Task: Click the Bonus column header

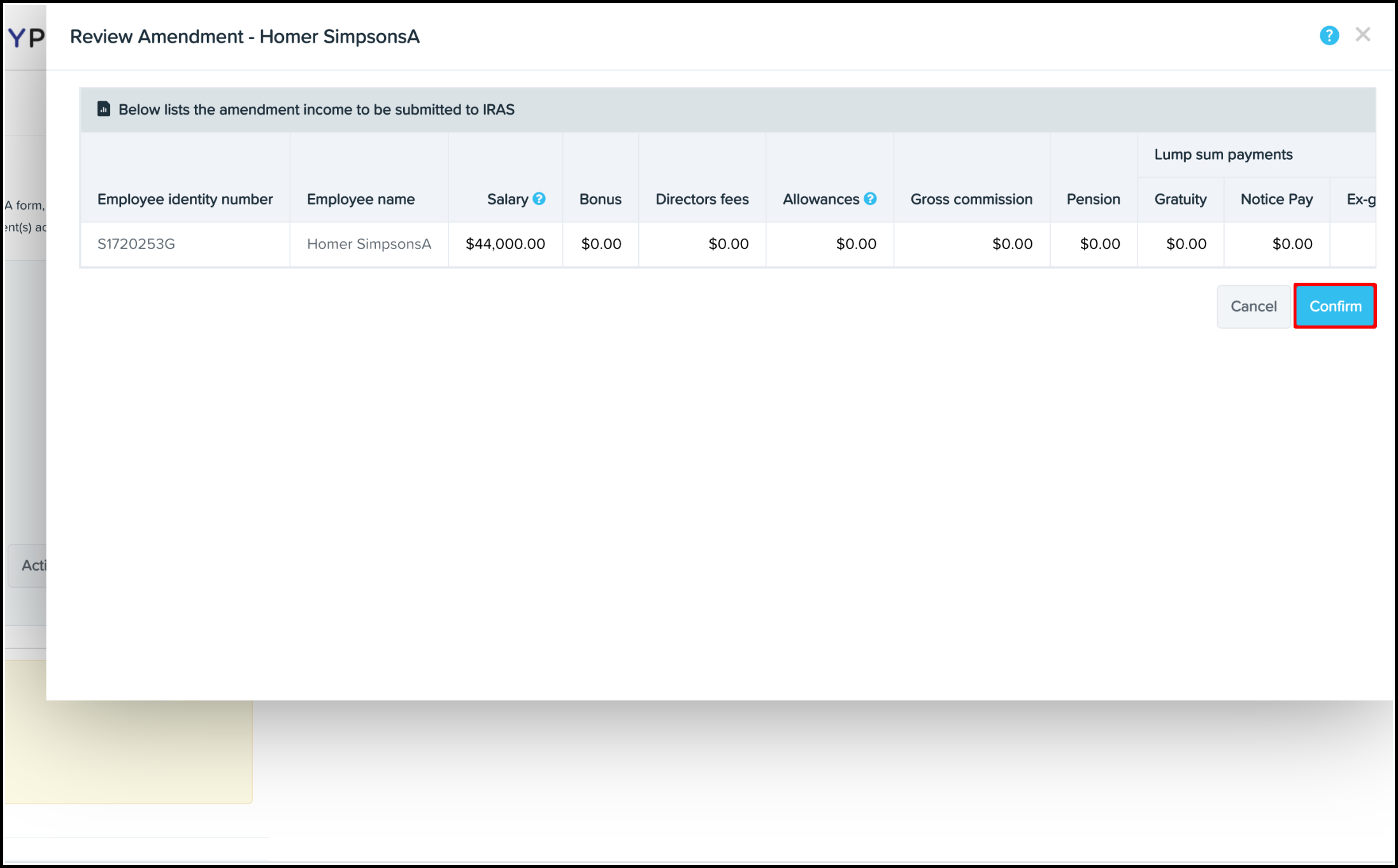Action: click(x=600, y=199)
